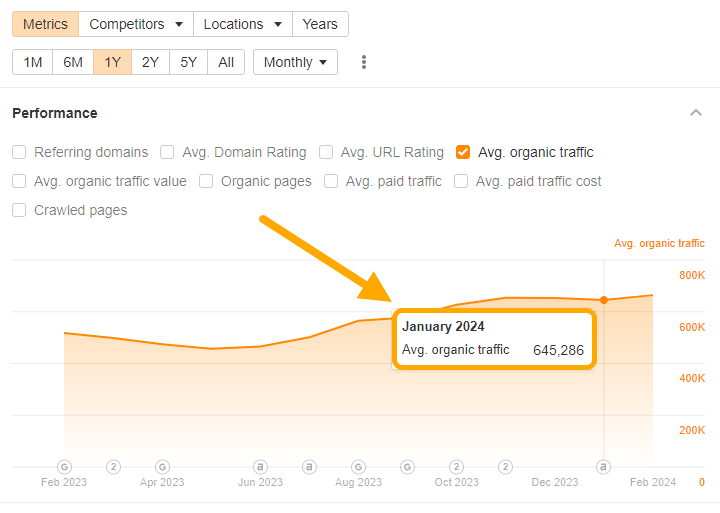Open the Competitors dropdown

point(136,24)
